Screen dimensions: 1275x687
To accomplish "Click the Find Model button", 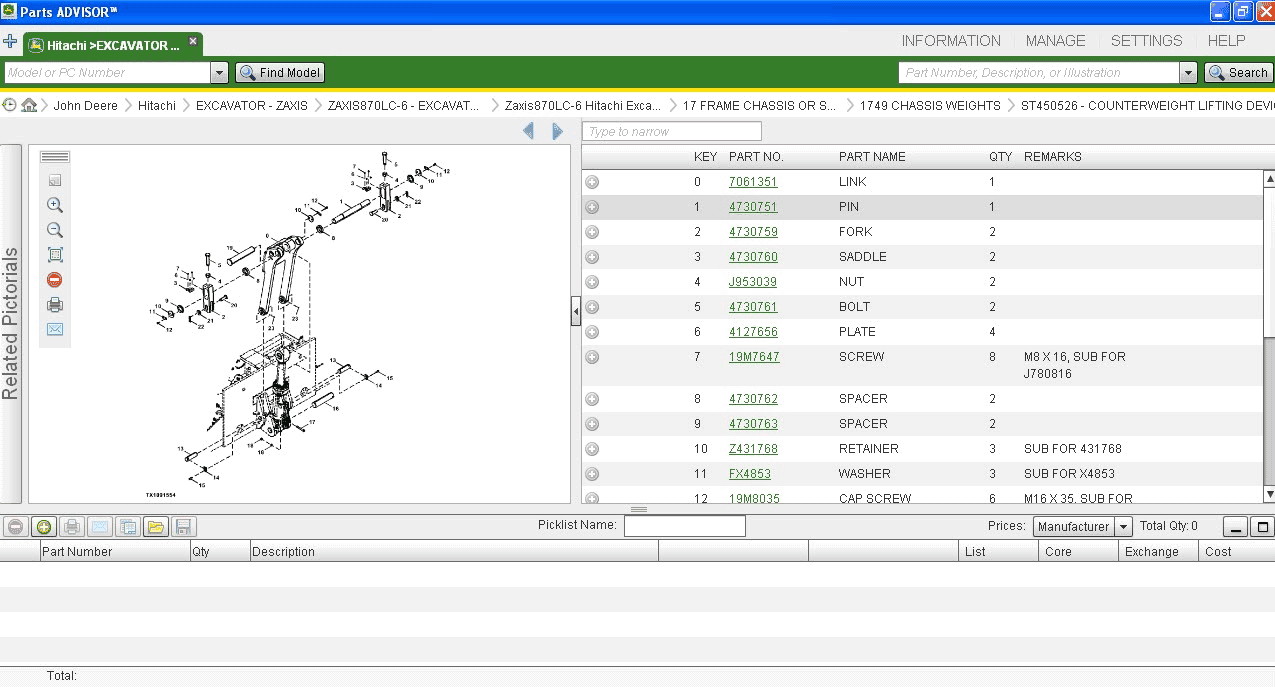I will 280,73.
